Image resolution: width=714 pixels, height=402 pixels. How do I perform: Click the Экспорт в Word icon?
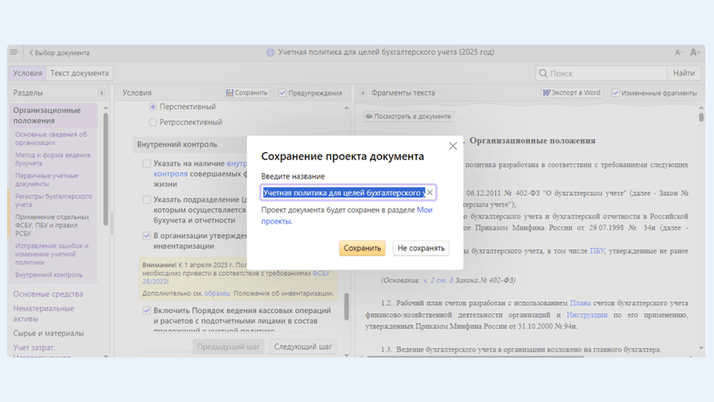coord(547,93)
